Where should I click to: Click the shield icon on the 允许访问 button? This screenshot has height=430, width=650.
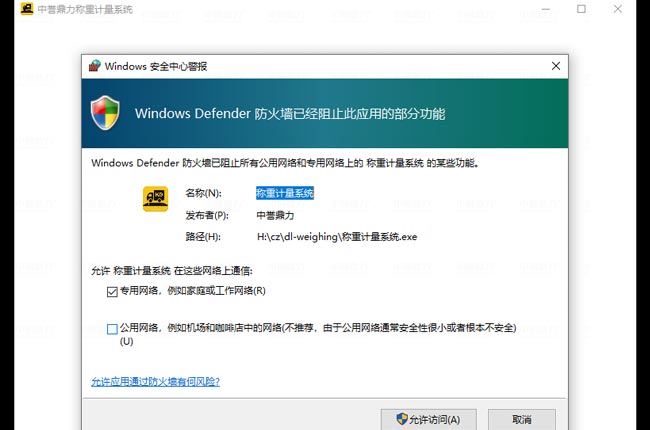(x=402, y=419)
